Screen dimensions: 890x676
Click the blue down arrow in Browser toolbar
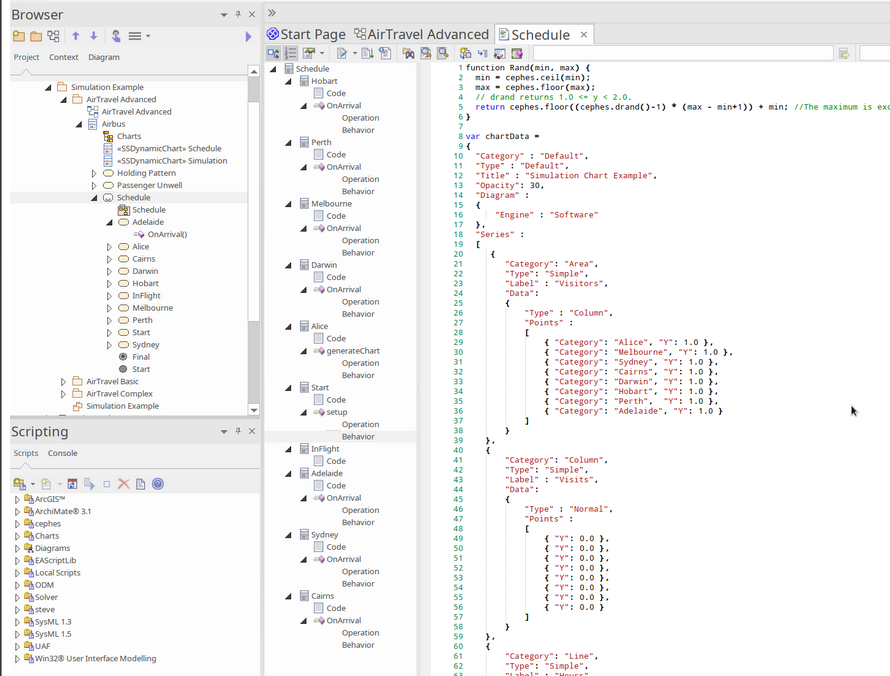(93, 36)
